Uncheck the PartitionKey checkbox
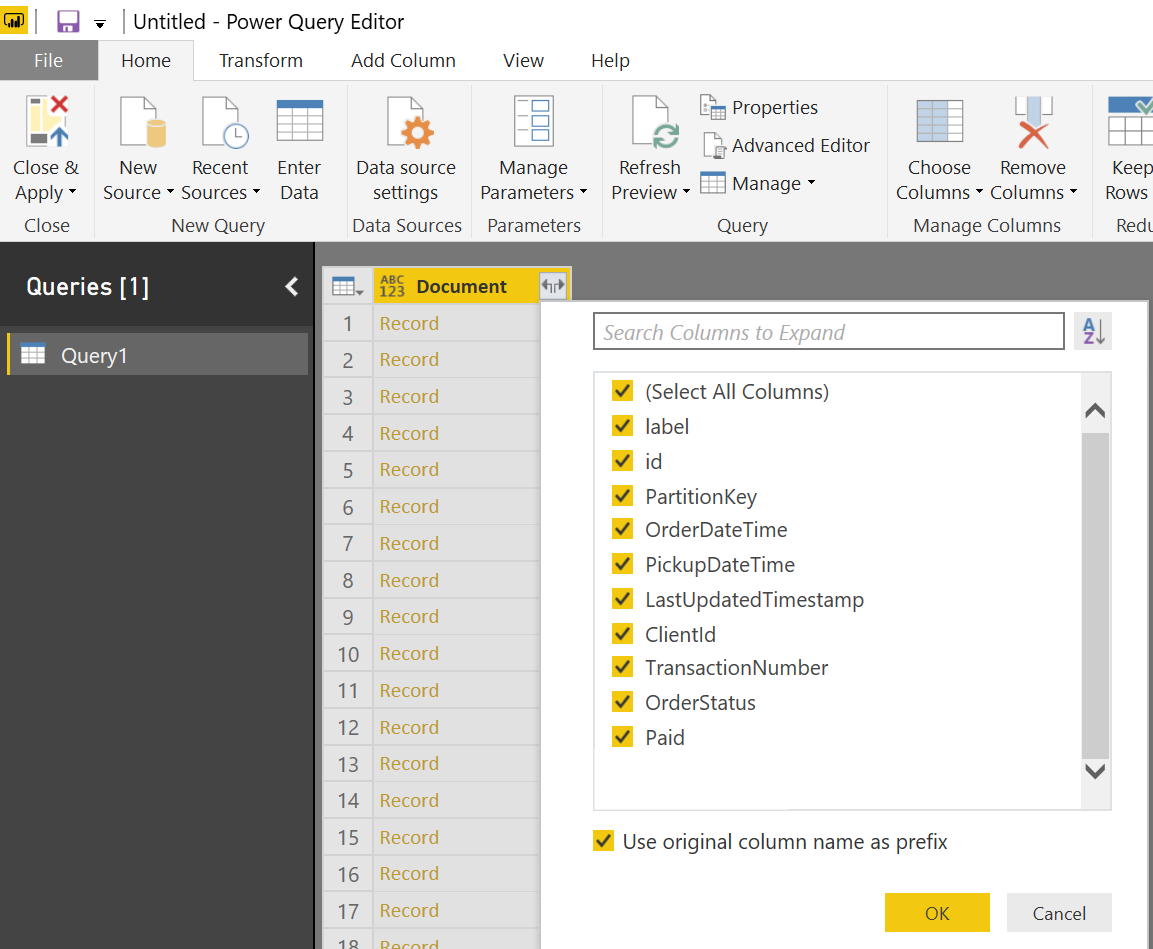 622,495
